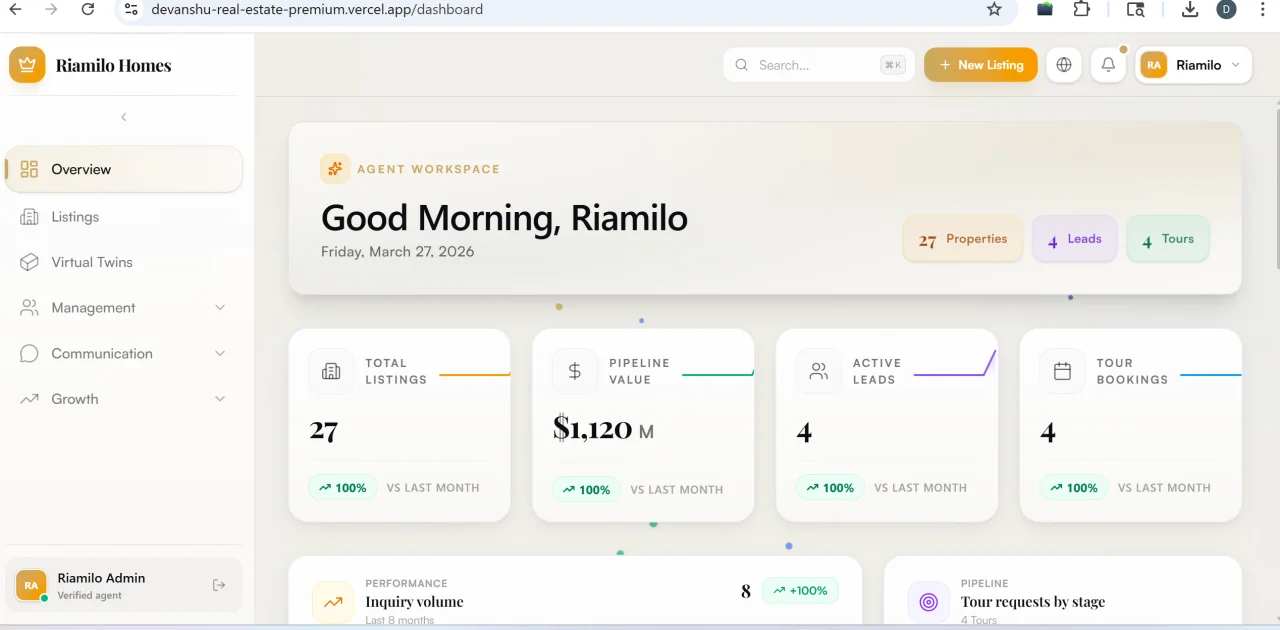Click the Overview grid icon
Viewport: 1280px width, 630px height.
(x=29, y=169)
